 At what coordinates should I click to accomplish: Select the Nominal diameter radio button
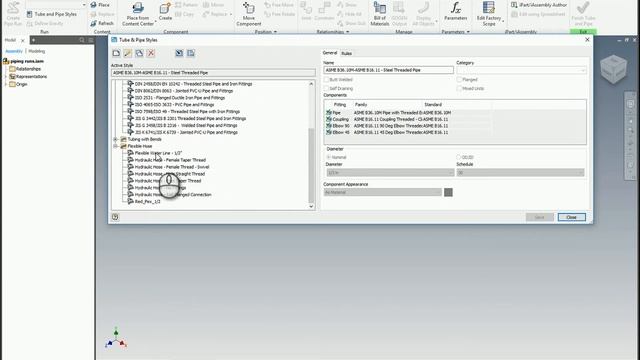tap(329, 157)
